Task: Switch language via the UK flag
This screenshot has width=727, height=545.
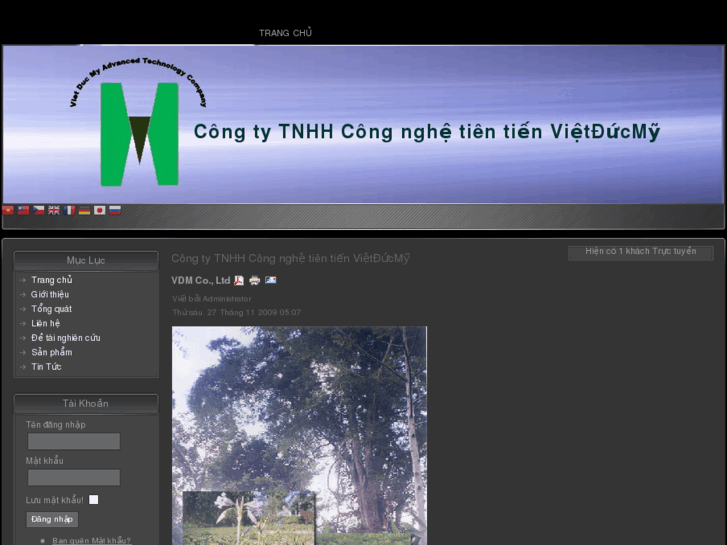Action: tap(54, 211)
